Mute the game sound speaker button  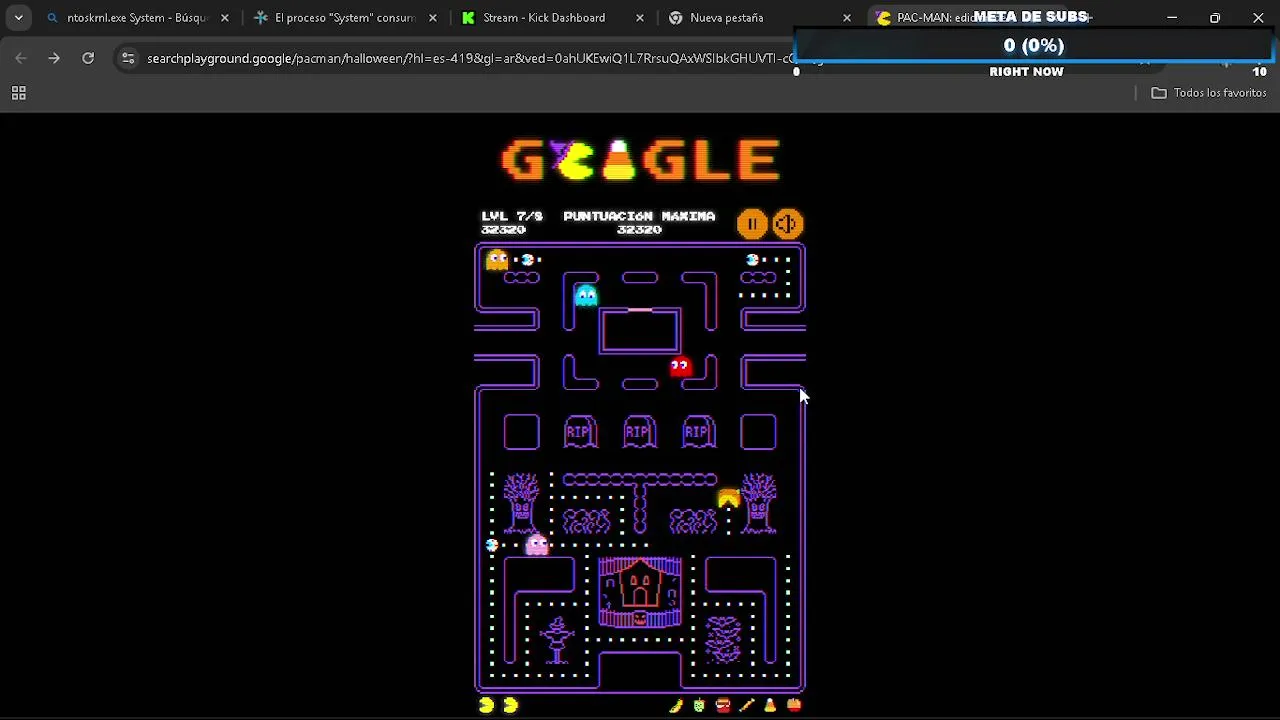(x=787, y=224)
